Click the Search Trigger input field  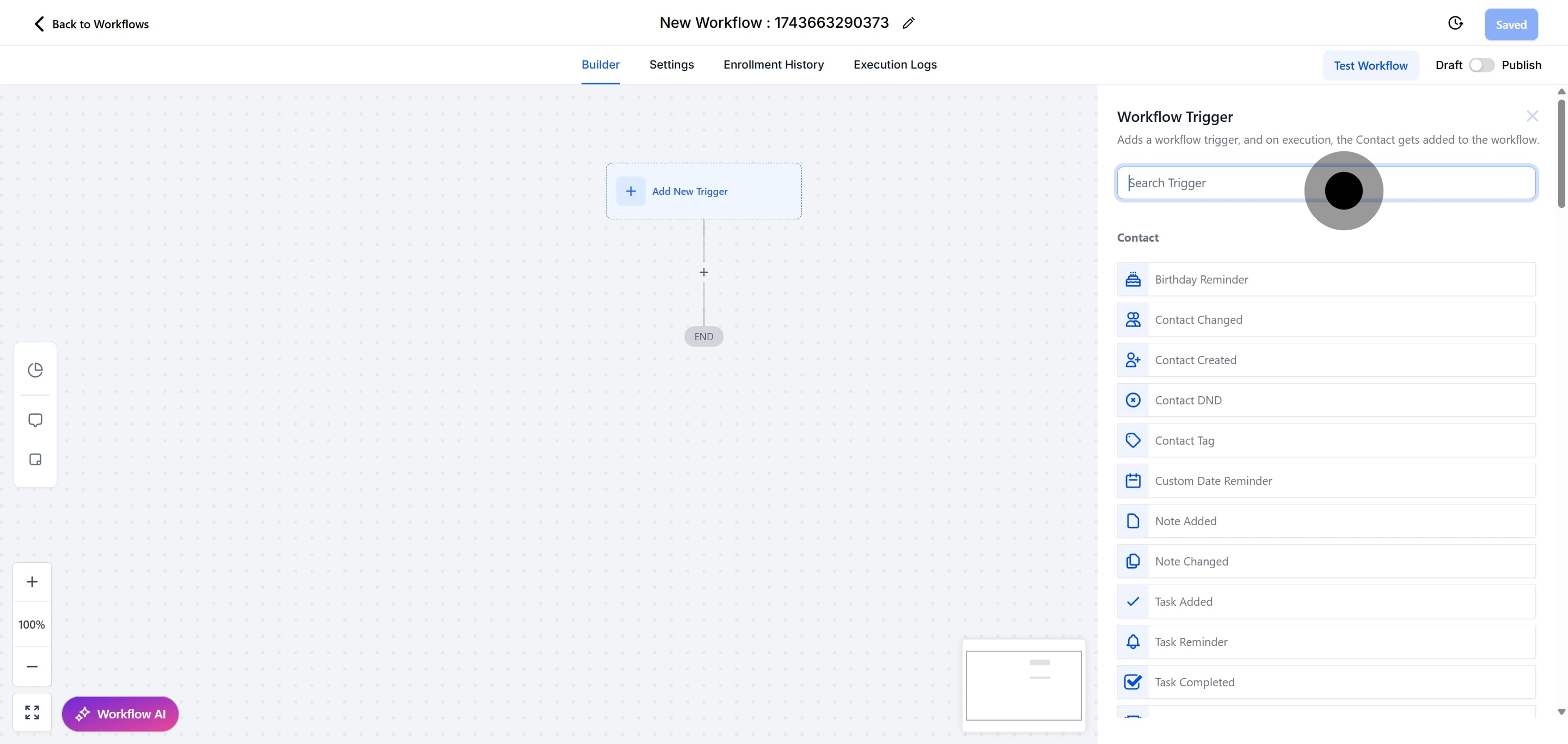(1217, 183)
